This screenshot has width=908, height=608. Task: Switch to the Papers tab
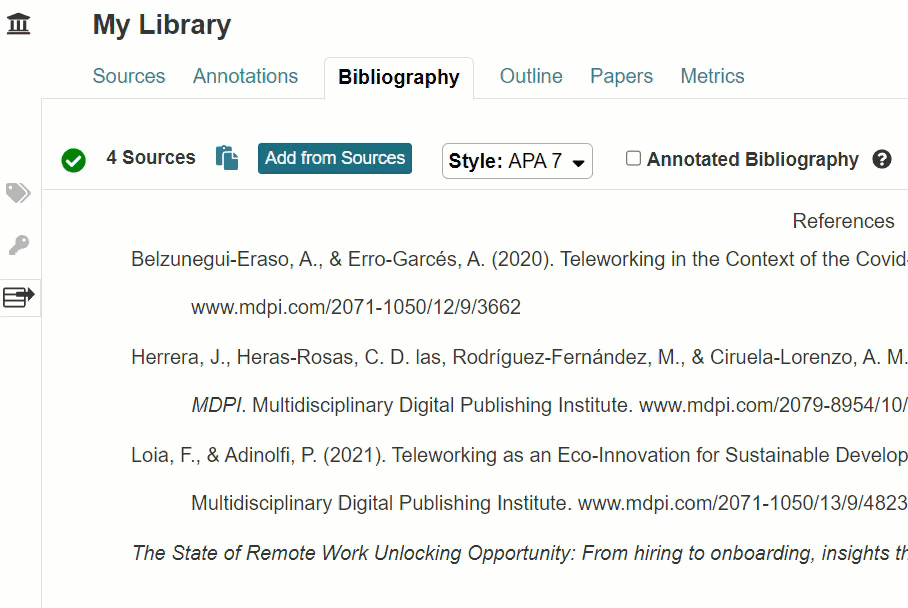click(x=621, y=76)
